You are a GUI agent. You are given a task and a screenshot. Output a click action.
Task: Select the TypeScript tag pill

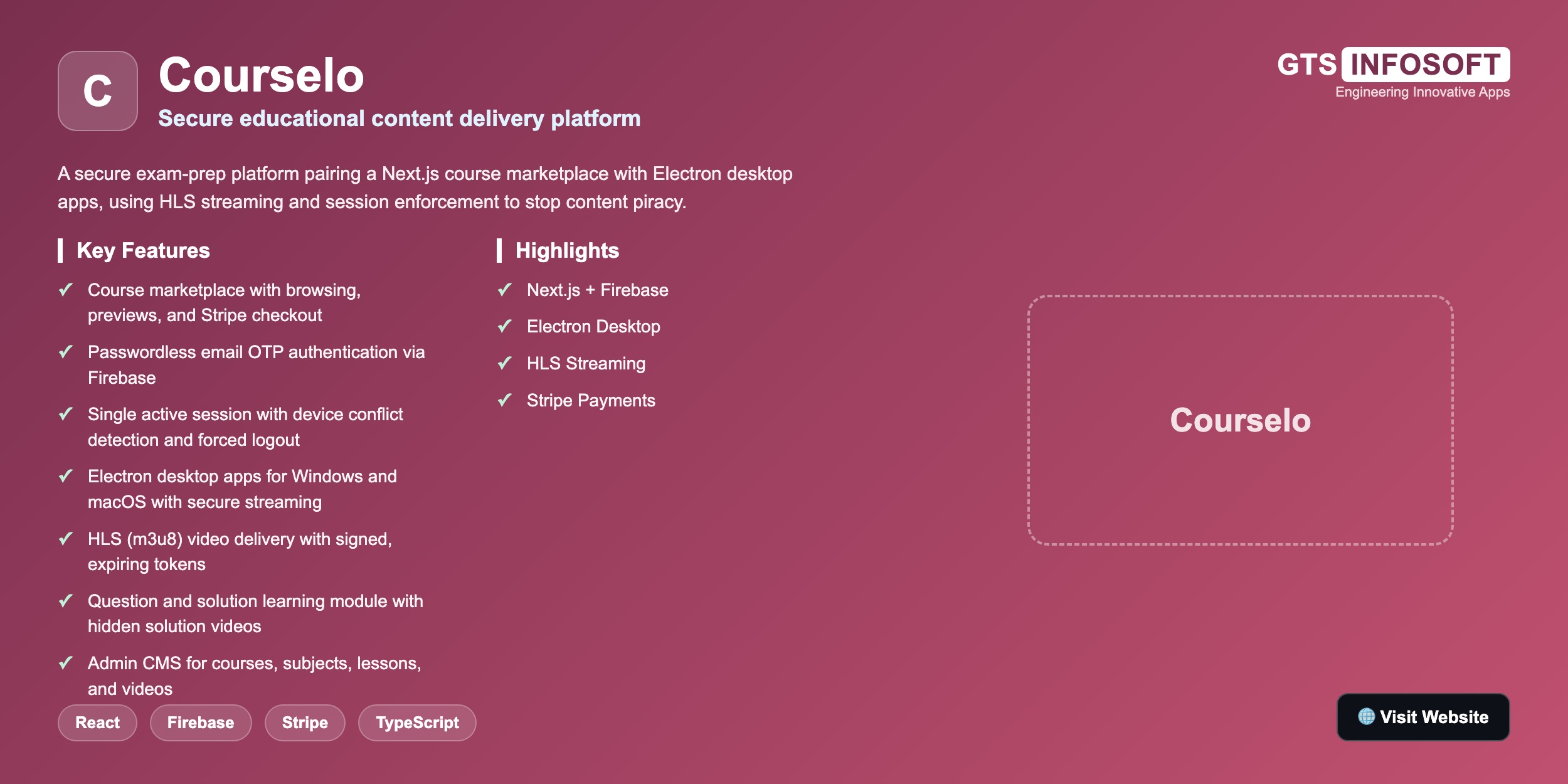[417, 723]
